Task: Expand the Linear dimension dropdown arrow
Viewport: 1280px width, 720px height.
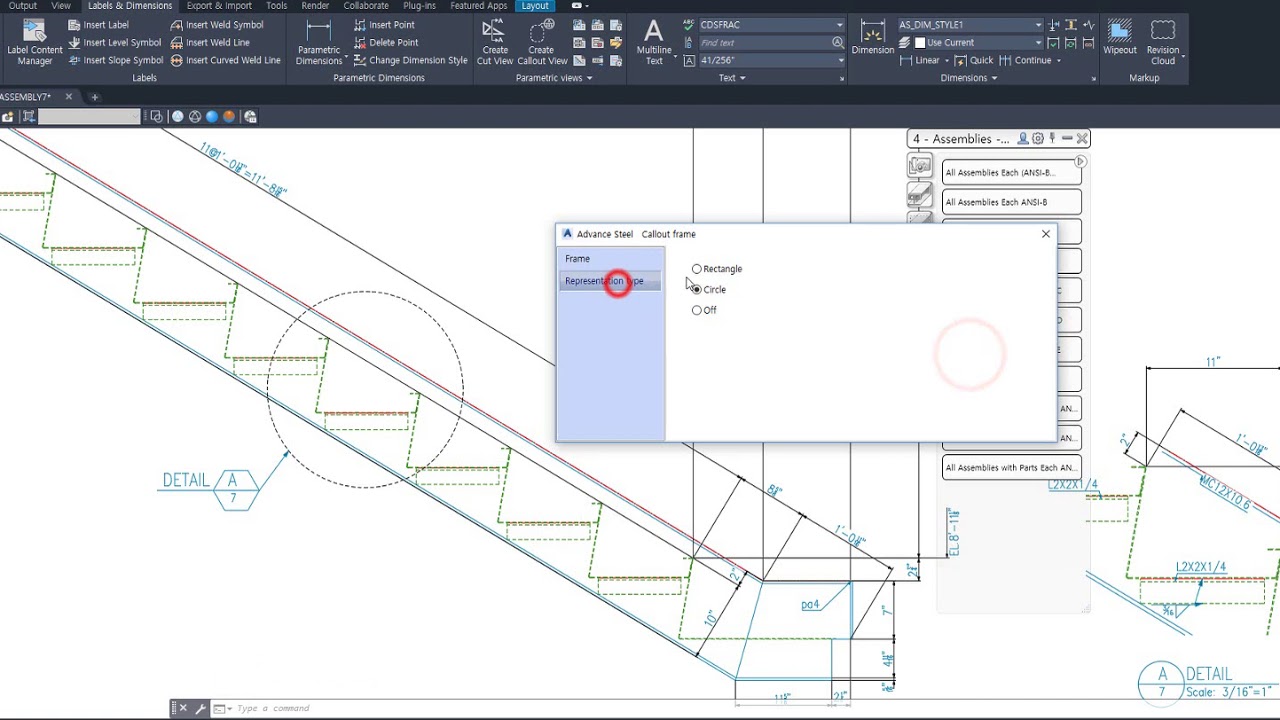Action: tap(946, 60)
